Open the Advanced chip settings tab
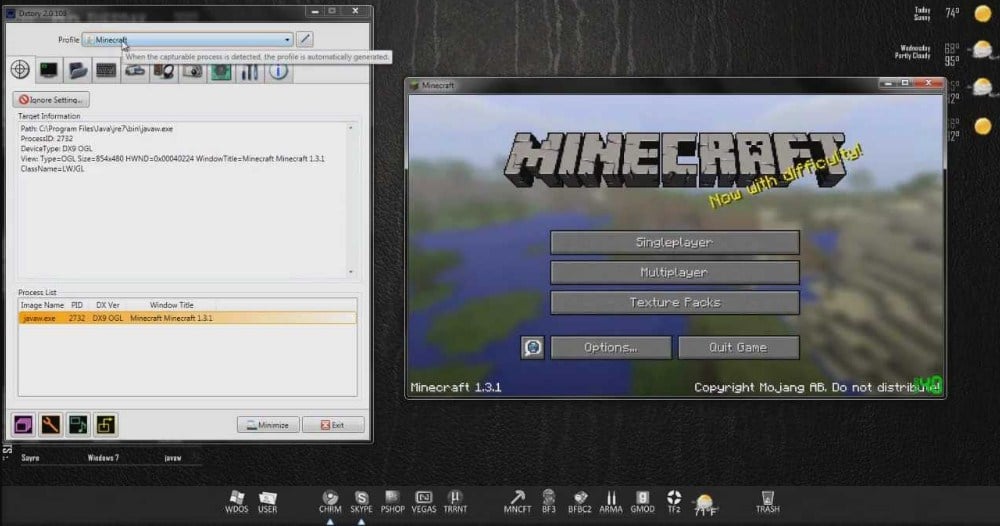The height and width of the screenshot is (526, 1000). [221, 70]
